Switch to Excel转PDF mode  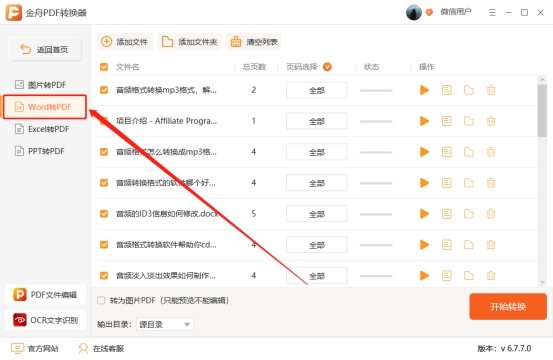(x=42, y=129)
